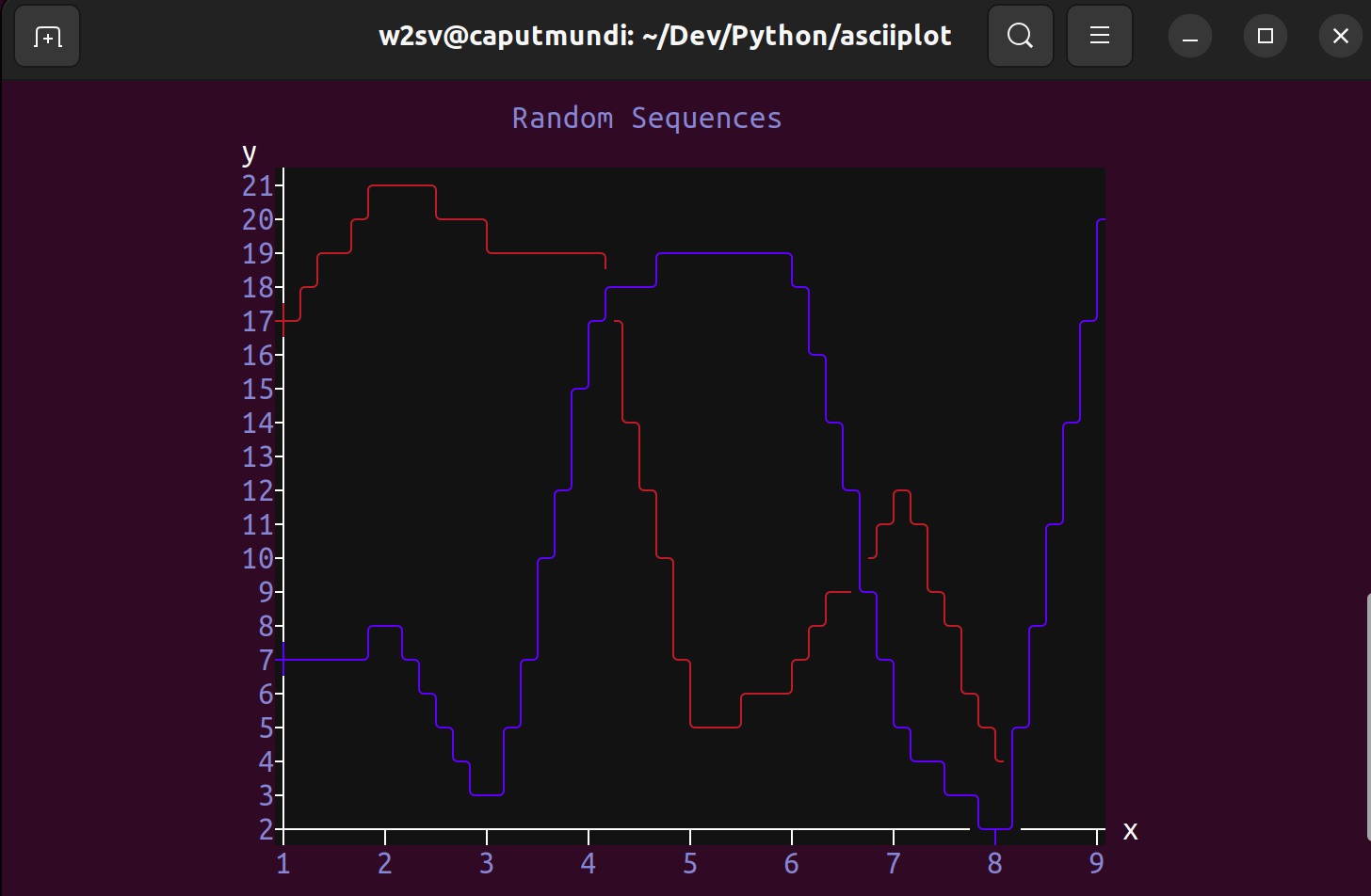Image resolution: width=1371 pixels, height=896 pixels.
Task: Open a new terminal tab
Action: pyautogui.click(x=46, y=36)
